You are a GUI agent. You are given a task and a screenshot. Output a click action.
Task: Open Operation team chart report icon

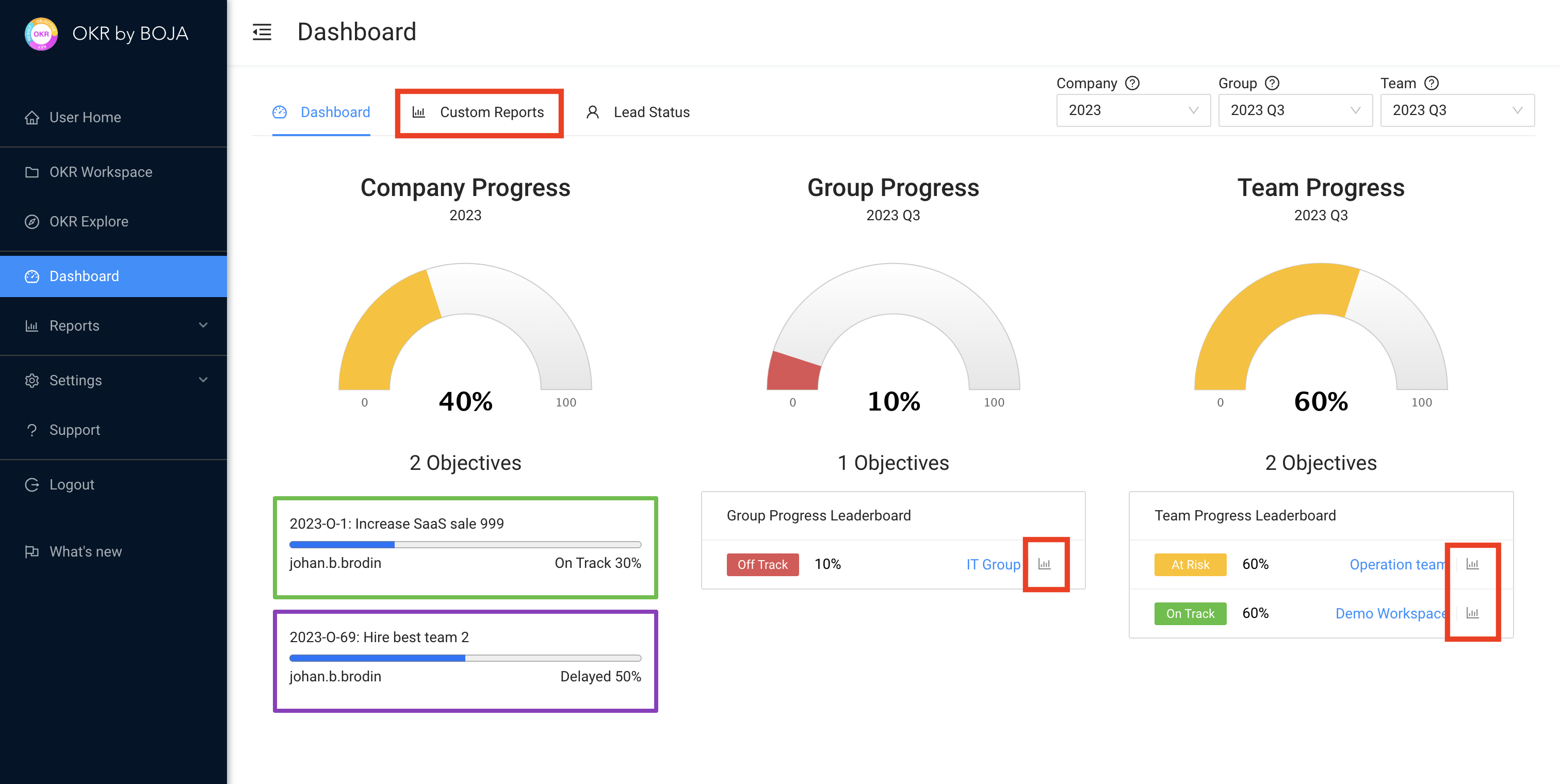1472,564
